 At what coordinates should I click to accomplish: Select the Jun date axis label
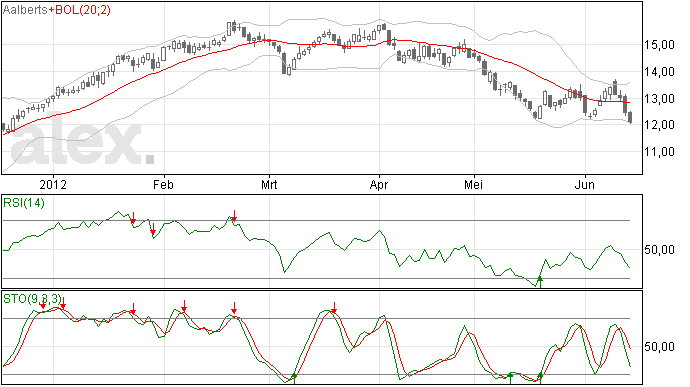(585, 184)
